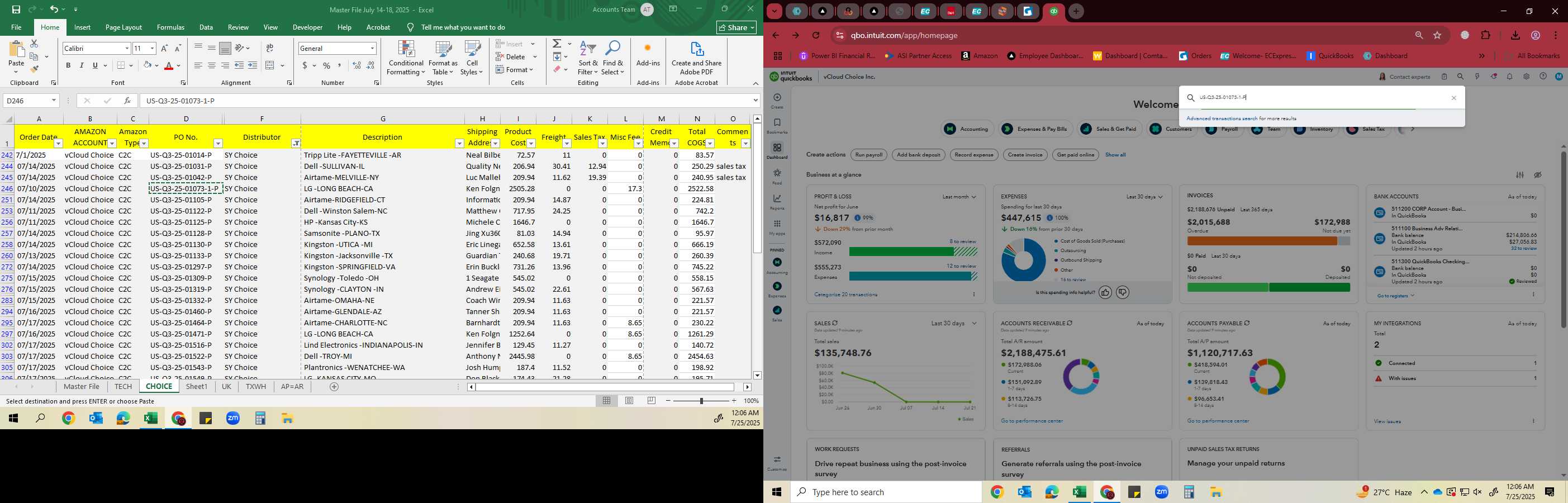Viewport: 1568px width, 503px height.
Task: Switch to the AP=AR worksheet tab
Action: pyautogui.click(x=292, y=387)
